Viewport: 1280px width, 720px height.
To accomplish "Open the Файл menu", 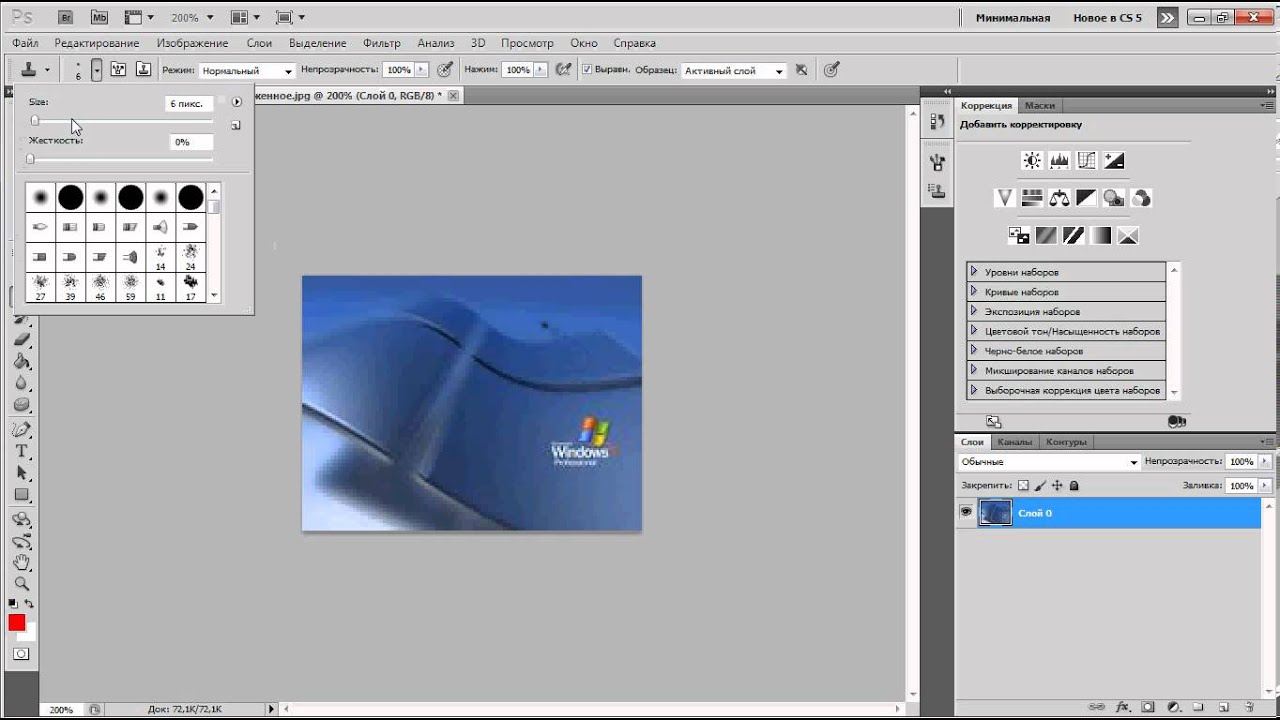I will pyautogui.click(x=26, y=43).
